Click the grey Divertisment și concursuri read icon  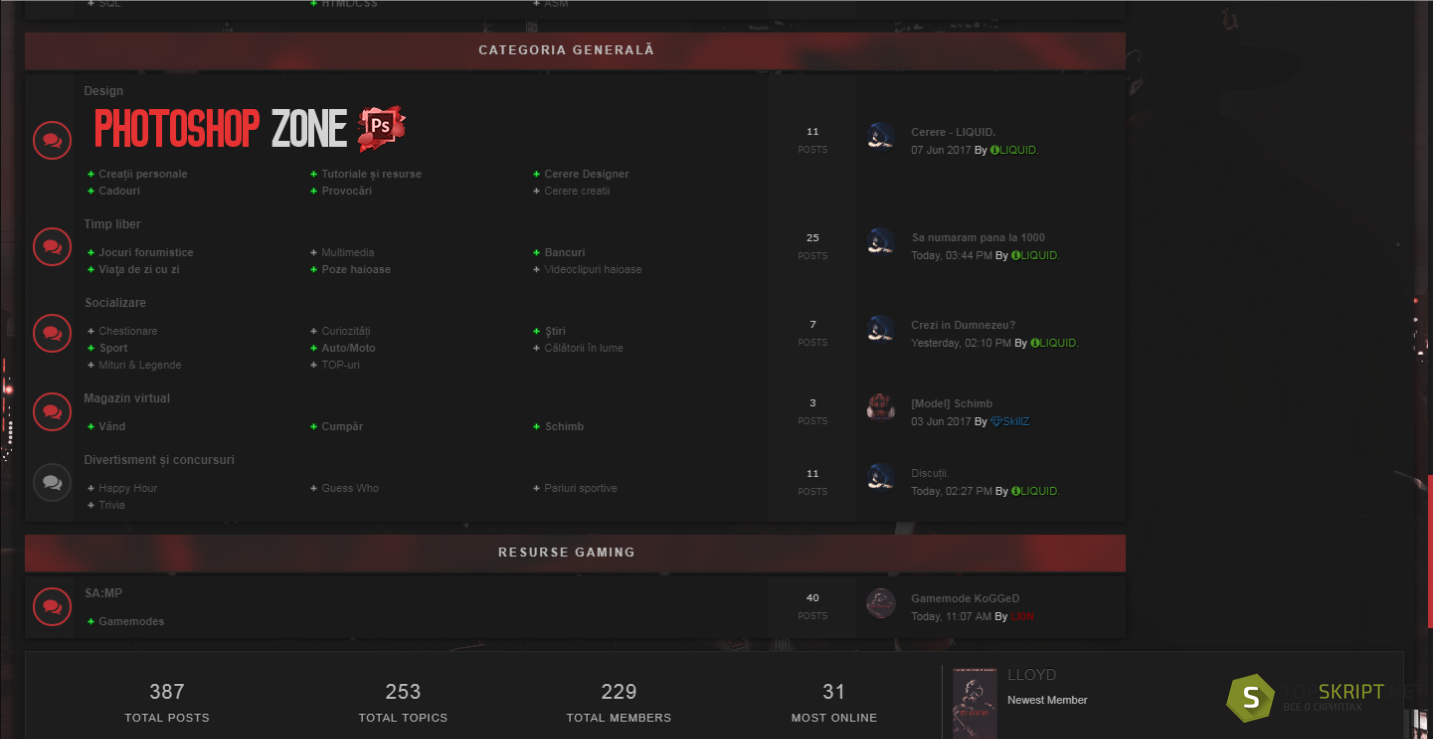point(52,482)
